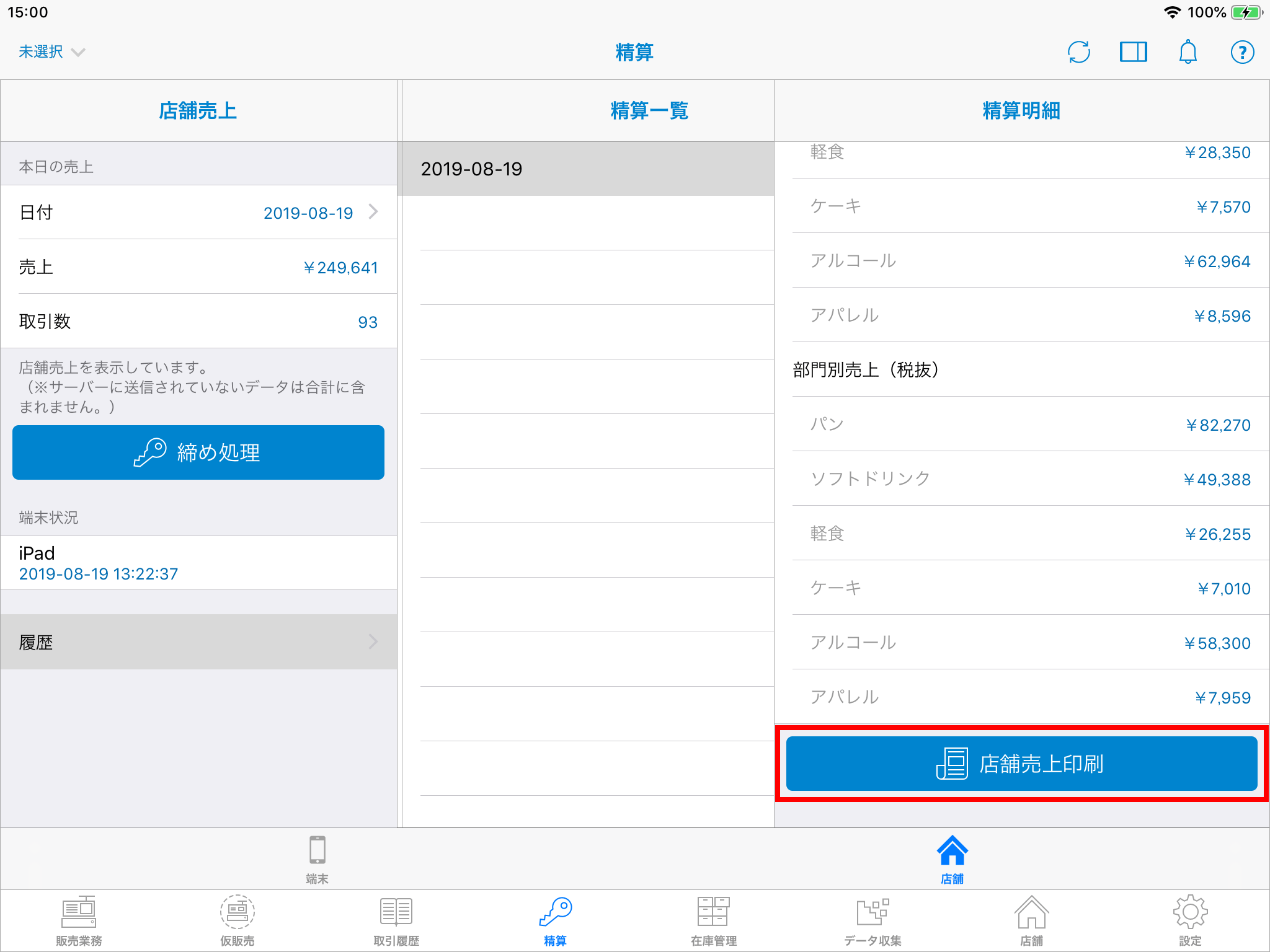Screen dimensions: 1270x952
Task: Select 店舗 store view toggle
Action: point(952,858)
